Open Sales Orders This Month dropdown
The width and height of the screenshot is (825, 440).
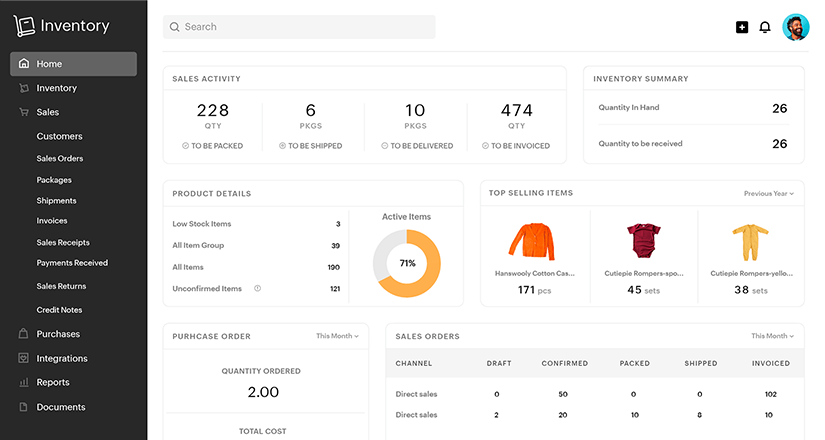[x=771, y=336]
